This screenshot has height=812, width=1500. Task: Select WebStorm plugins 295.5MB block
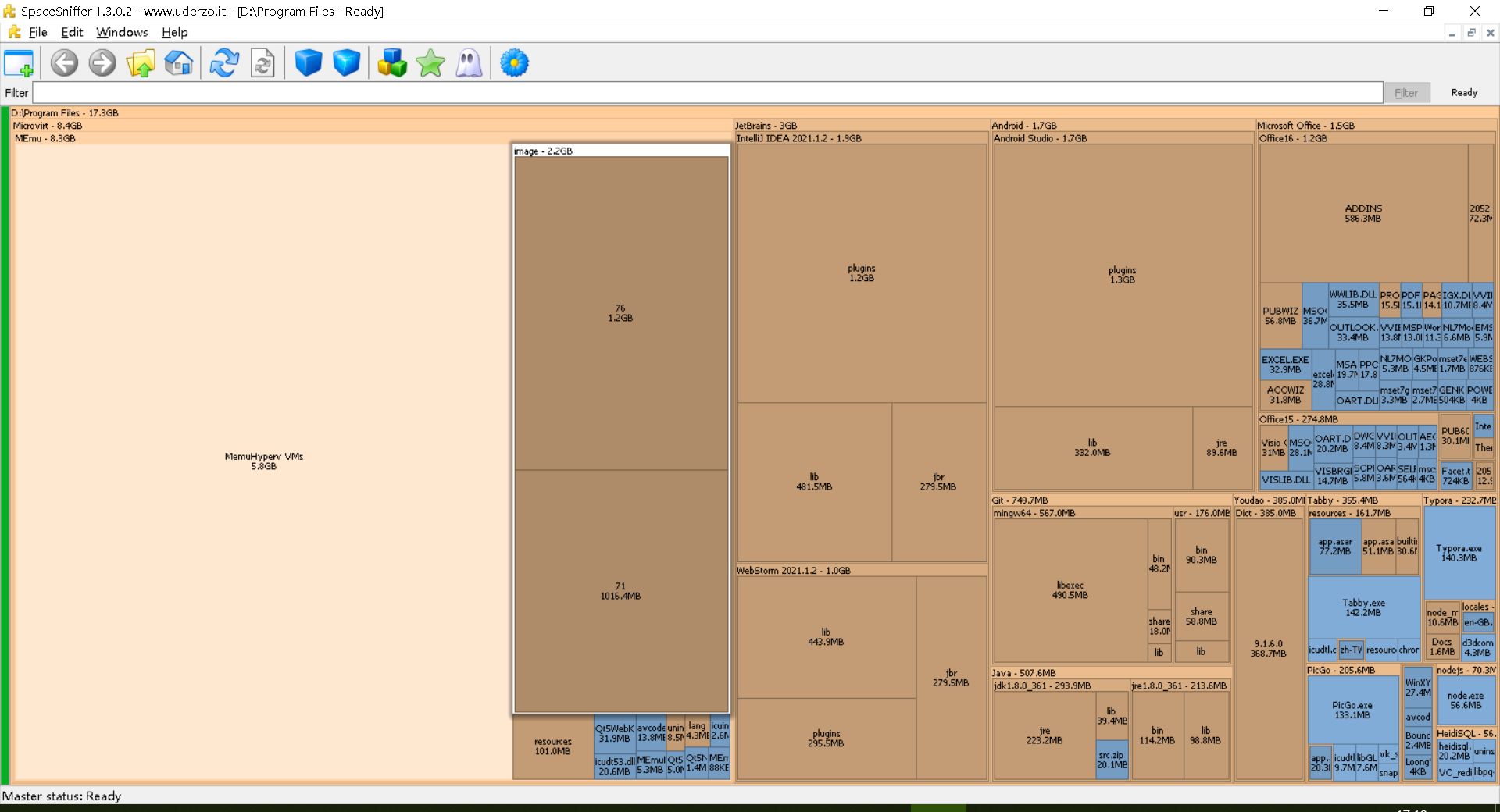pos(827,739)
